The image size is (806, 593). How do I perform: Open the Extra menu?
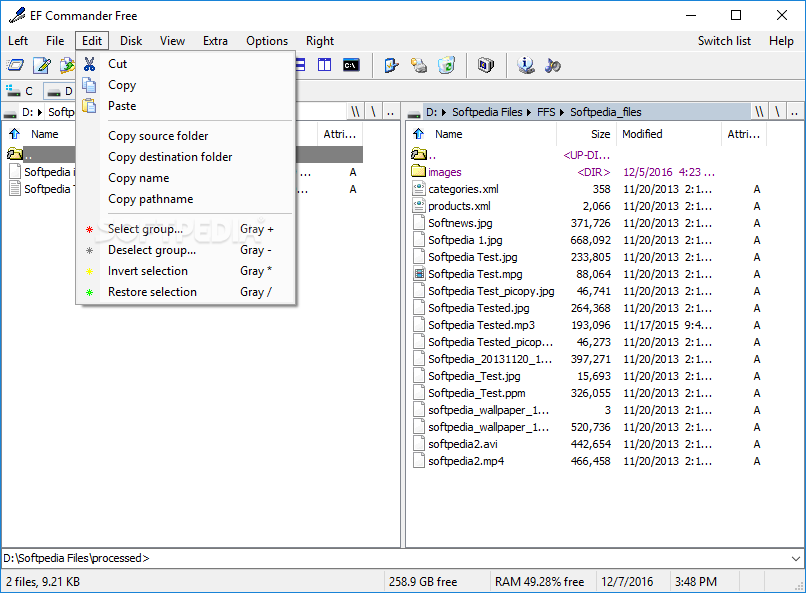215,41
